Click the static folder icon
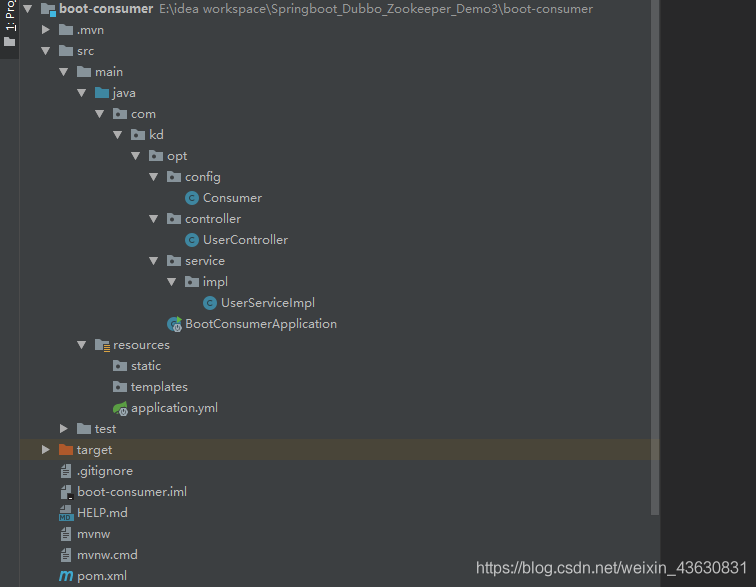 click(x=120, y=366)
